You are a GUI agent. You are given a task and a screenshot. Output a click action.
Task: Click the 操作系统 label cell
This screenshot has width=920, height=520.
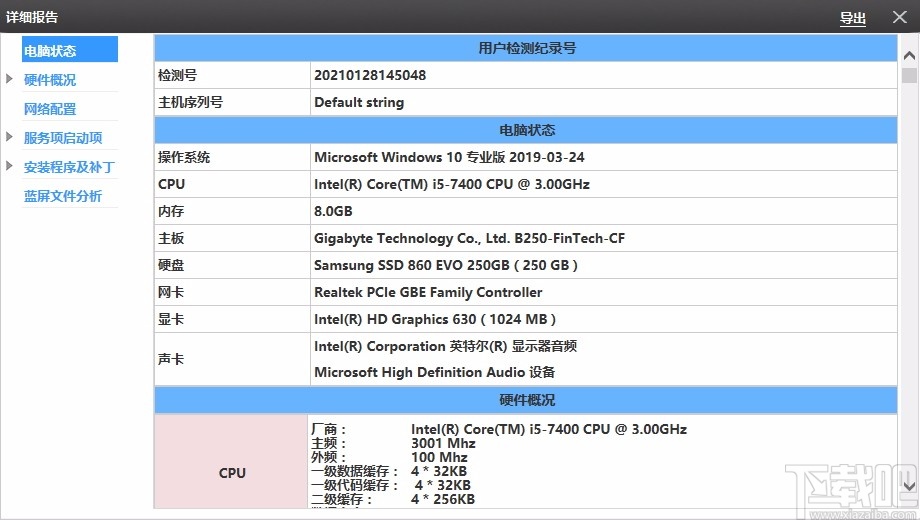pos(232,157)
